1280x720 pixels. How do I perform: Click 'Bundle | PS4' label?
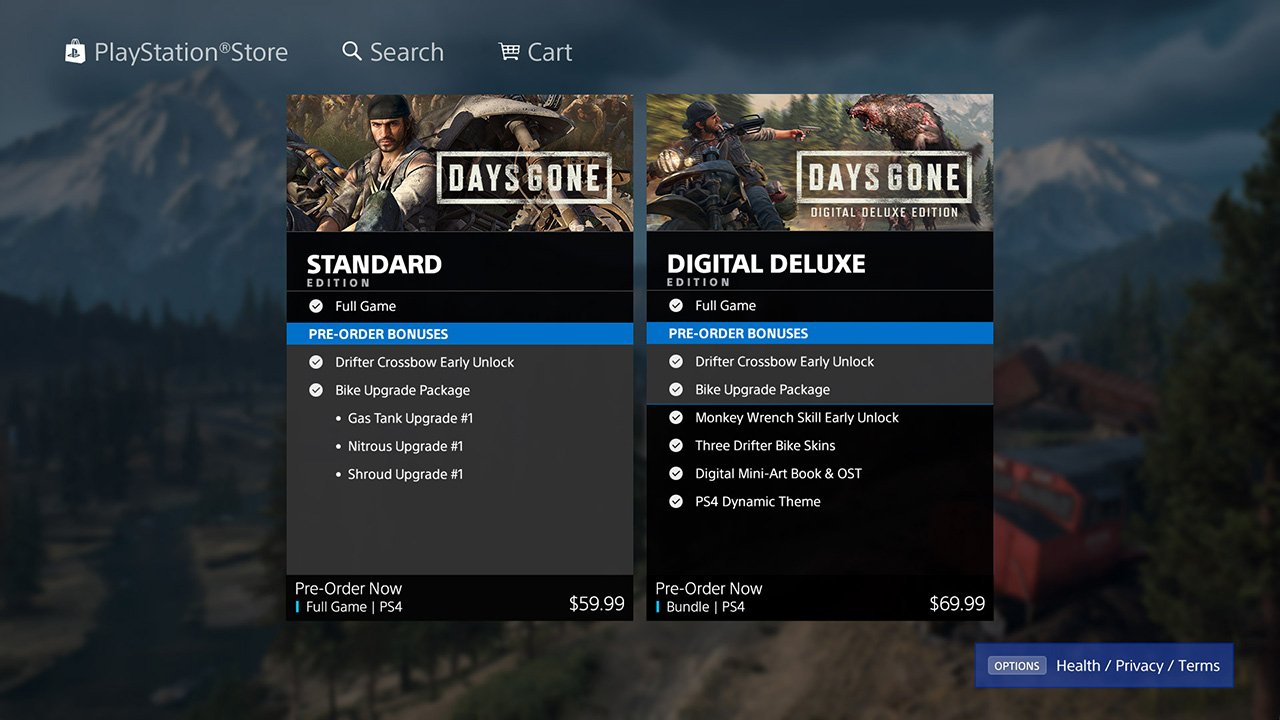(x=705, y=607)
